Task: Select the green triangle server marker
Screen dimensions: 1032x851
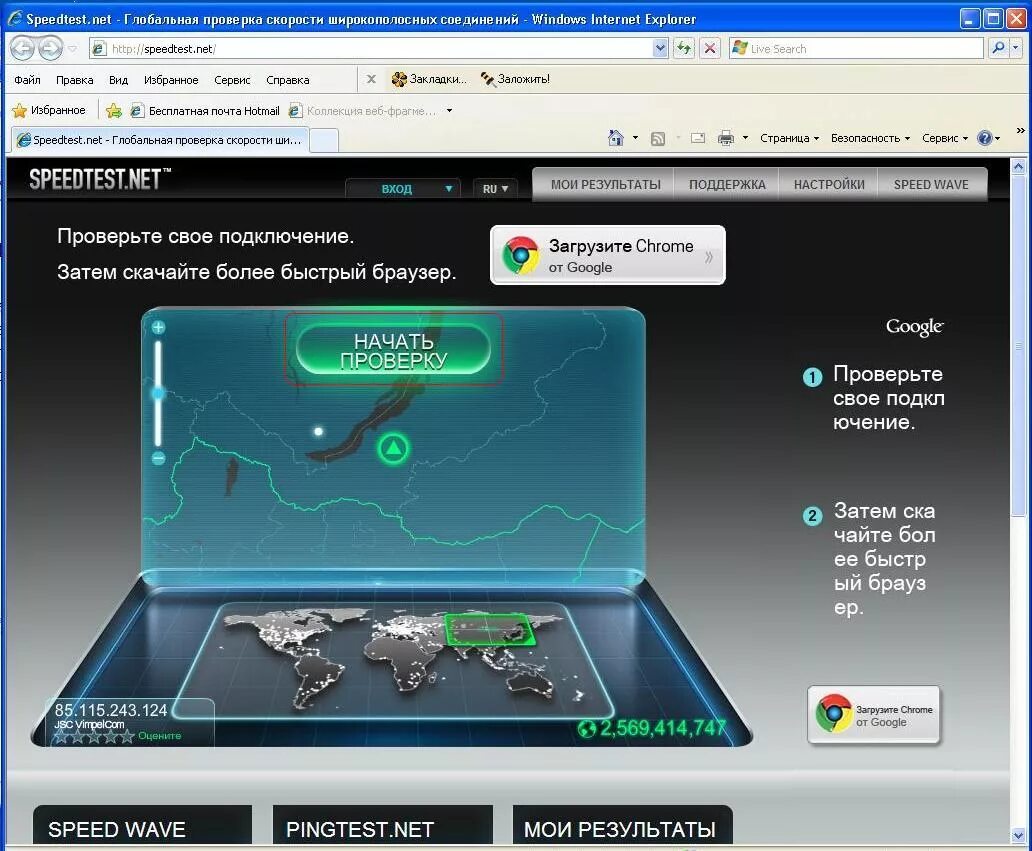Action: (393, 449)
